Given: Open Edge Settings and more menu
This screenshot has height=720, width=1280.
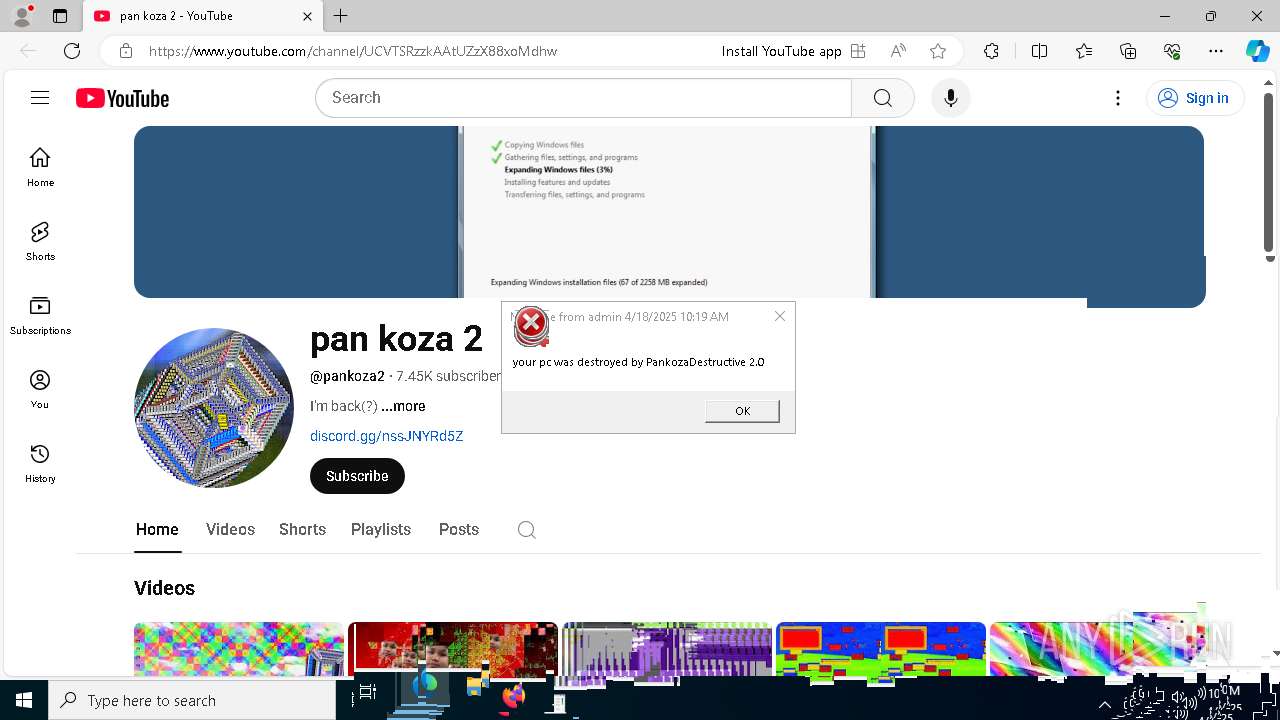Looking at the screenshot, I should click(1216, 51).
